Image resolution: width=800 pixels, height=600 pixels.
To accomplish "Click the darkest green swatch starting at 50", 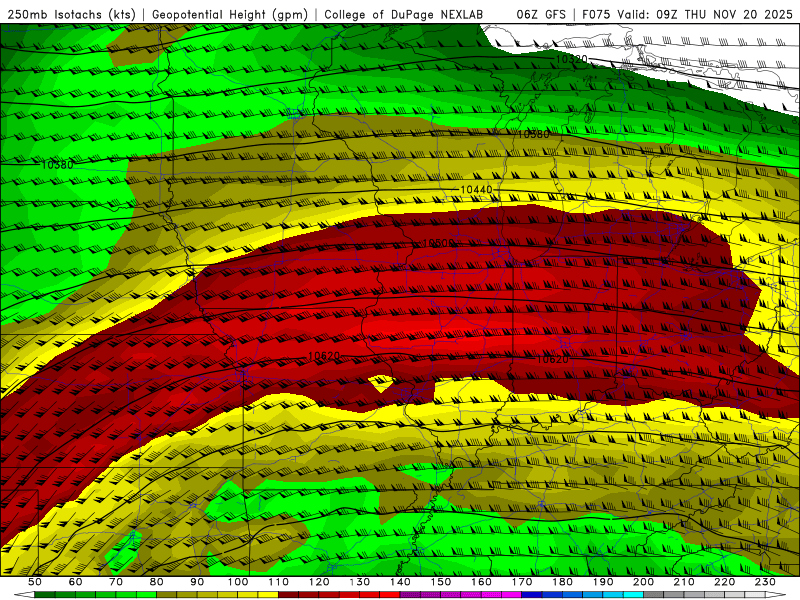I will coord(45,595).
